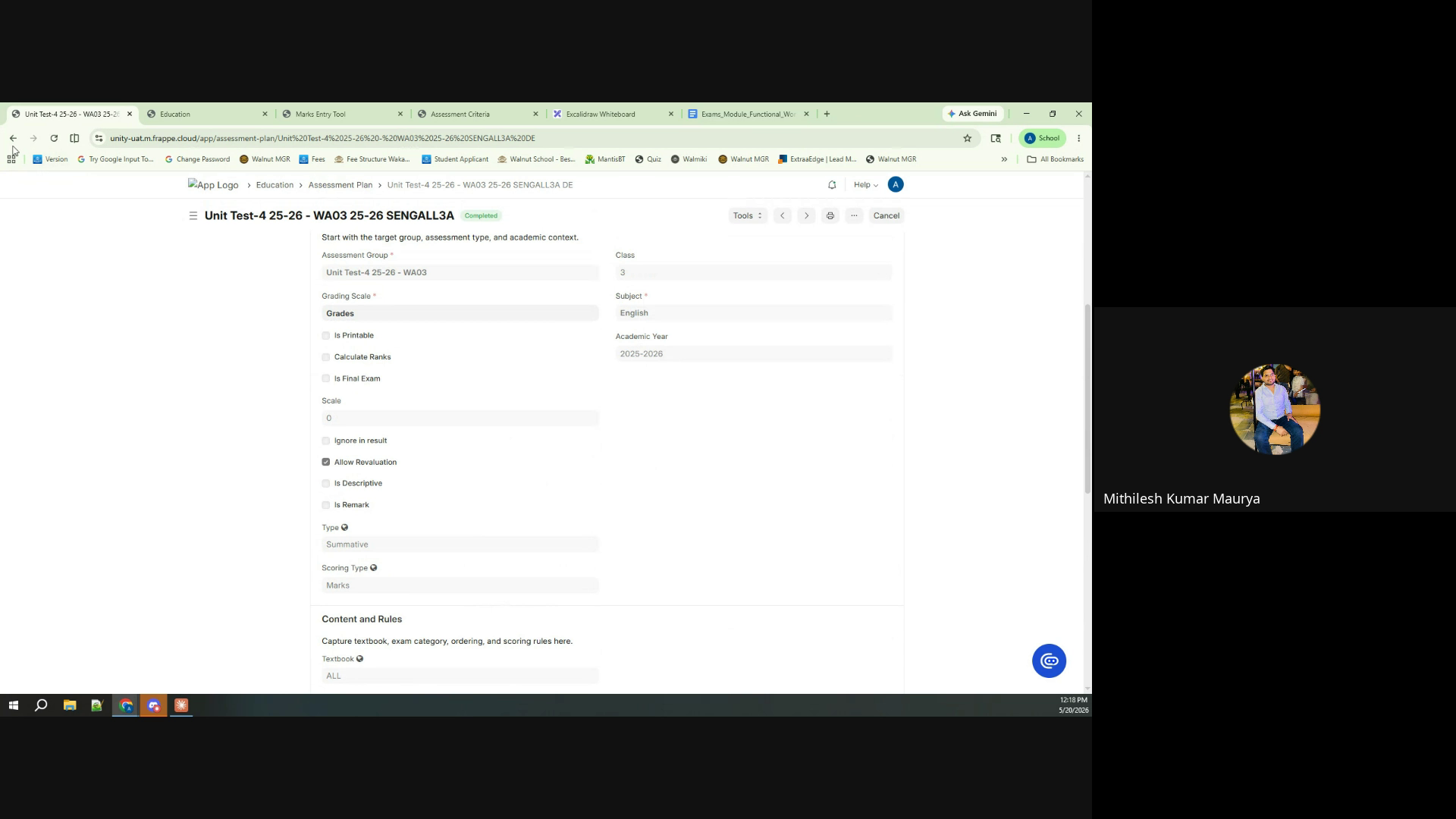
Task: Open Quiz bookmark
Action: coord(648,159)
